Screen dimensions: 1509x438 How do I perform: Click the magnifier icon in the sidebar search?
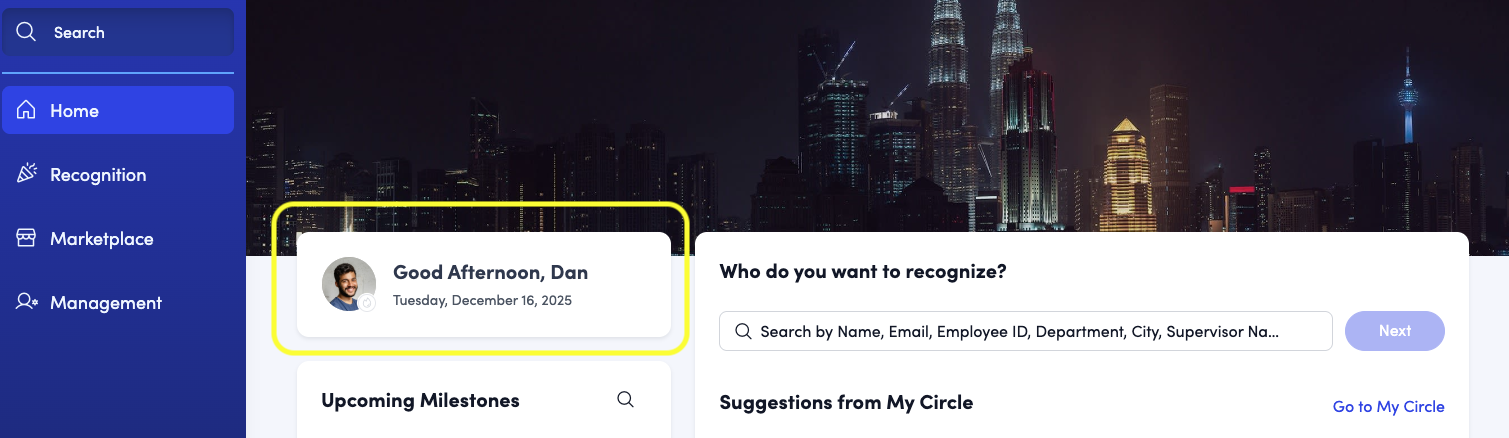coord(26,32)
